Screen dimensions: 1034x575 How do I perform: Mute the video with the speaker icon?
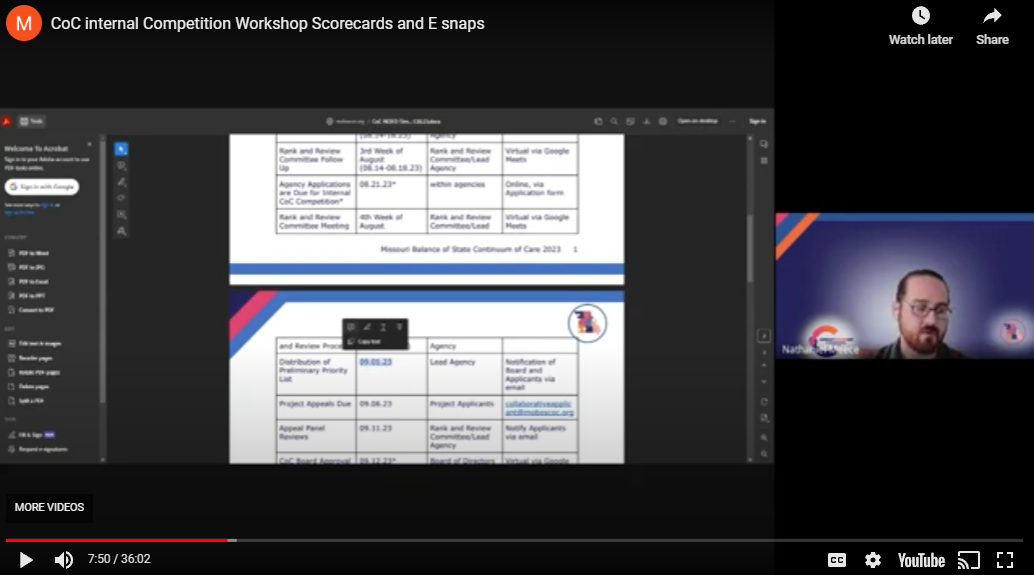pyautogui.click(x=63, y=560)
